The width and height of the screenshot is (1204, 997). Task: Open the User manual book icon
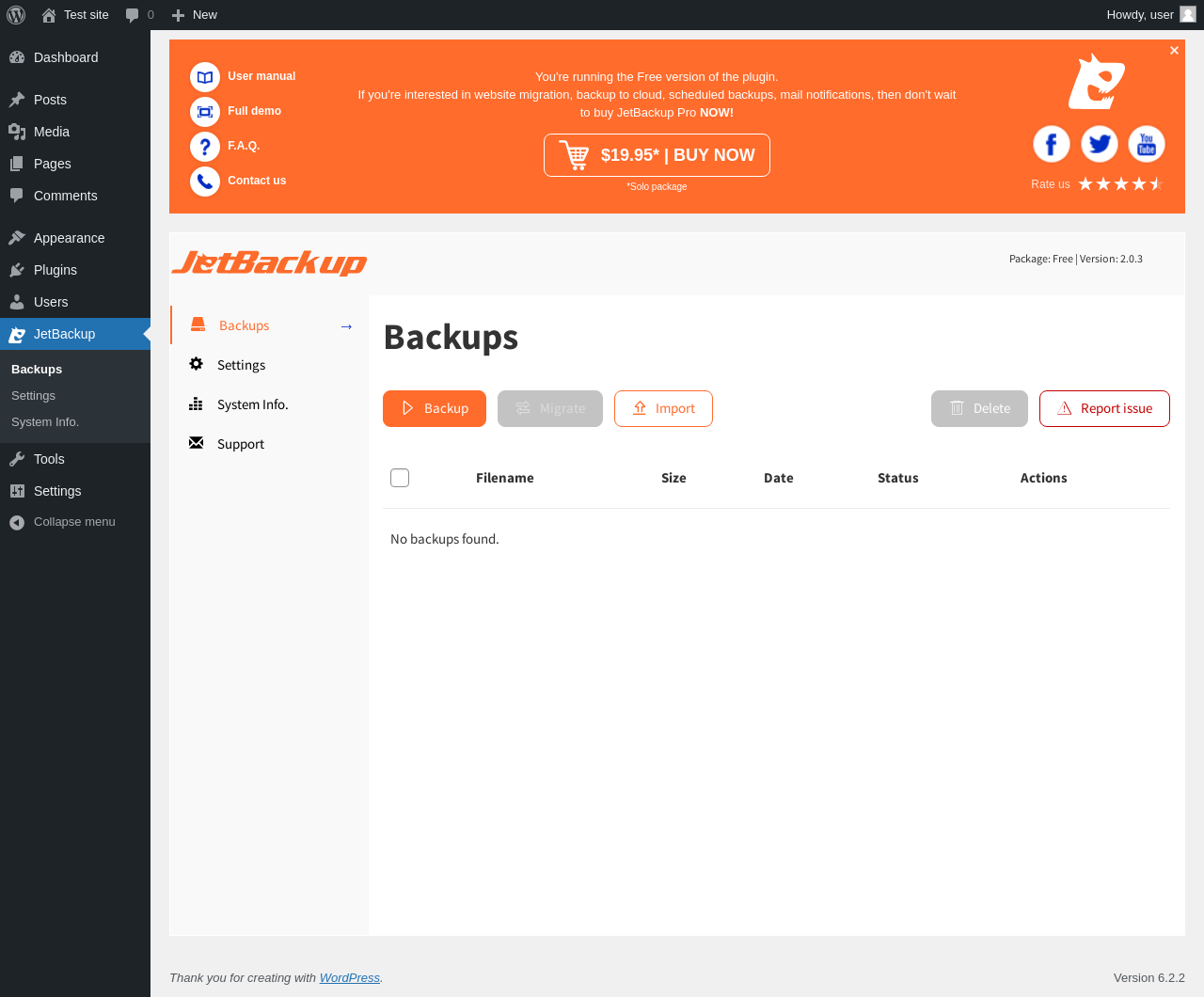(x=205, y=77)
